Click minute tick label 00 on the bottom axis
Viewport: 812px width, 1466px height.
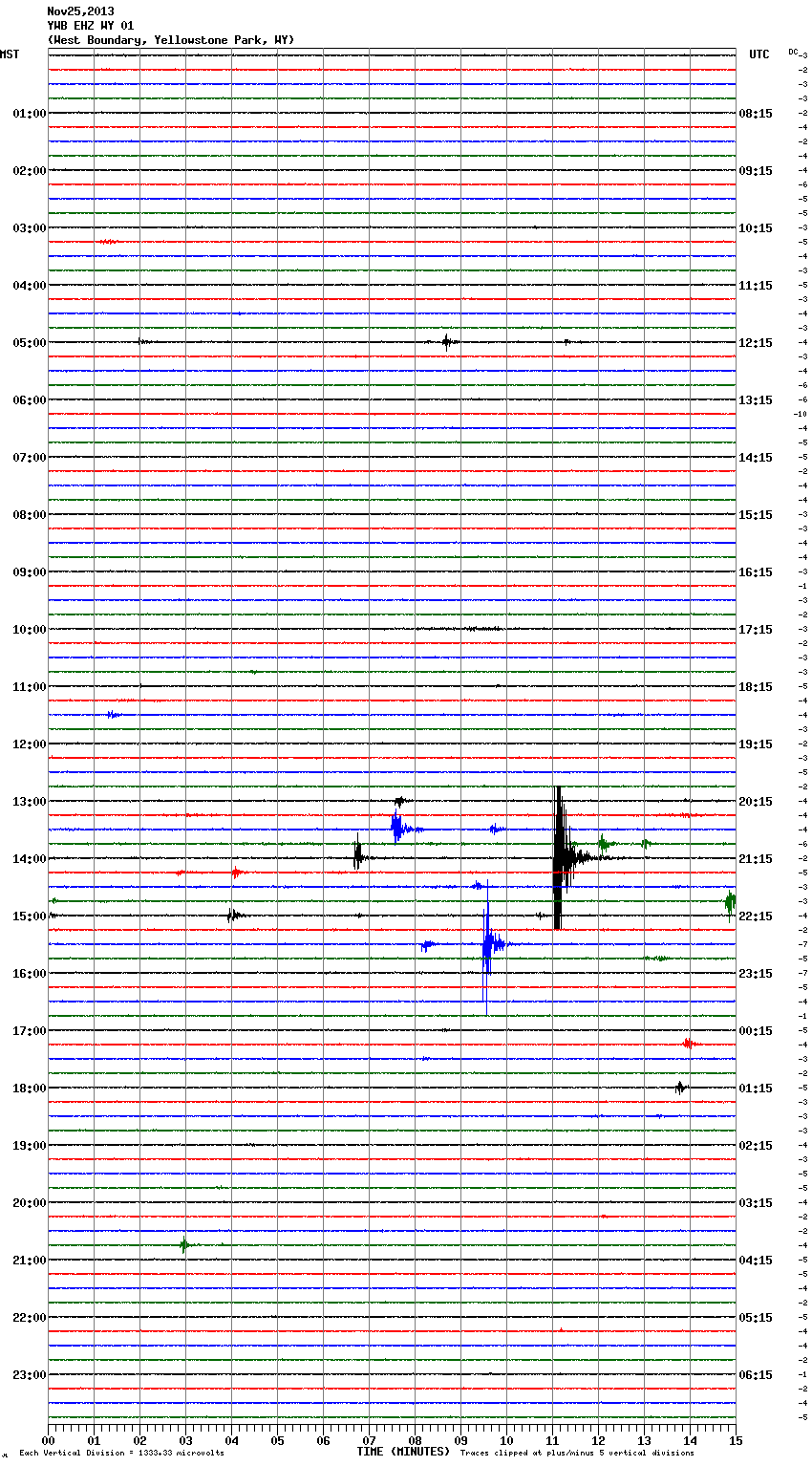pyautogui.click(x=48, y=1440)
